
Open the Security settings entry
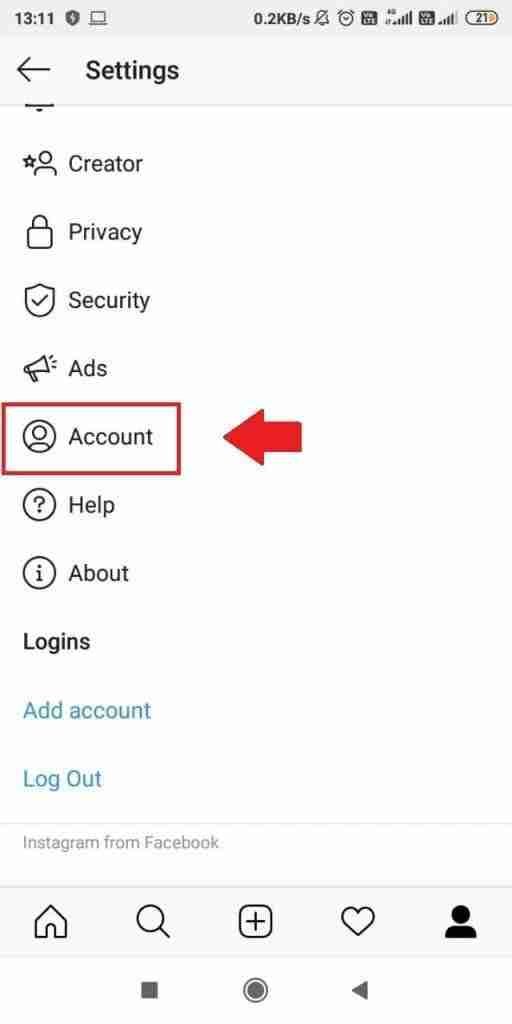coord(256,300)
